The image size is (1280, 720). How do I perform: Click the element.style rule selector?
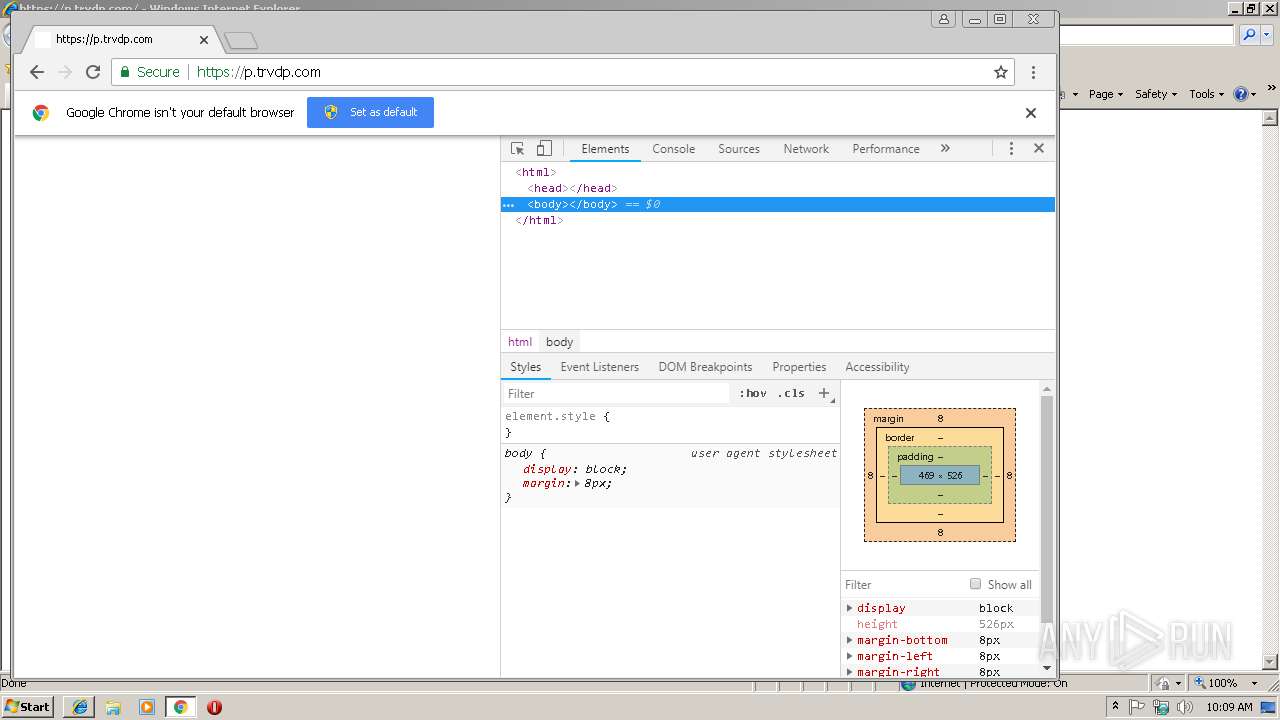550,417
